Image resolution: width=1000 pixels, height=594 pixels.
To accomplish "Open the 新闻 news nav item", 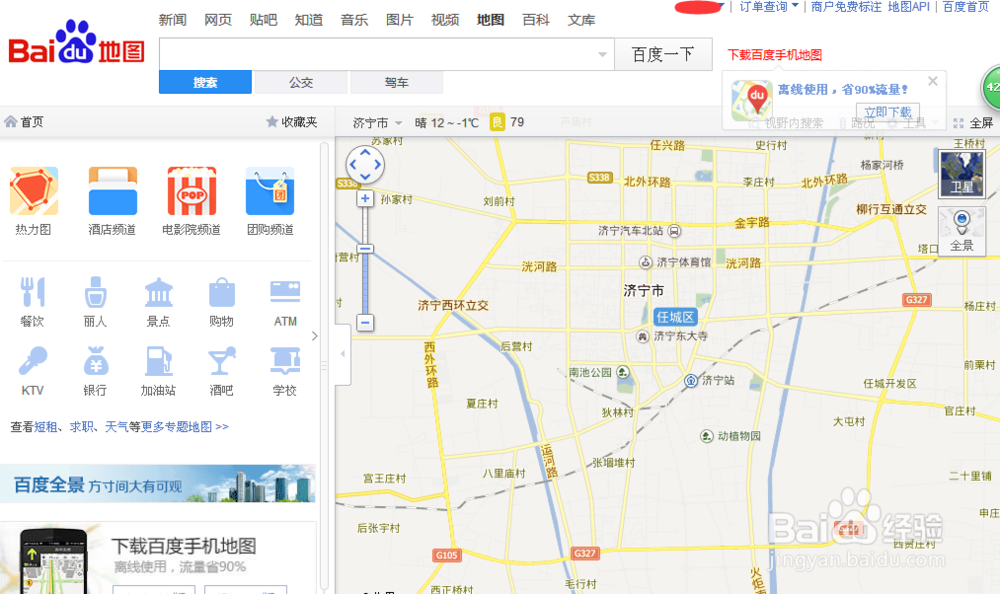I will coord(173,20).
